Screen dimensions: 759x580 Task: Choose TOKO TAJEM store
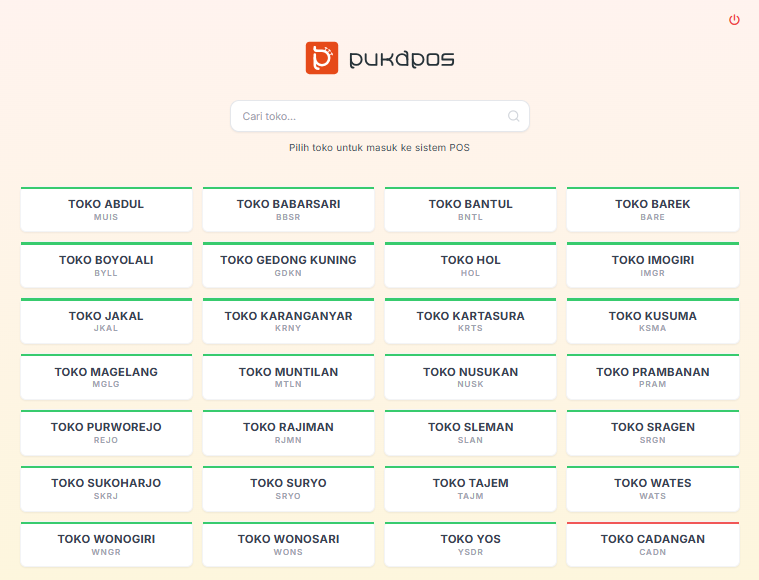(470, 488)
